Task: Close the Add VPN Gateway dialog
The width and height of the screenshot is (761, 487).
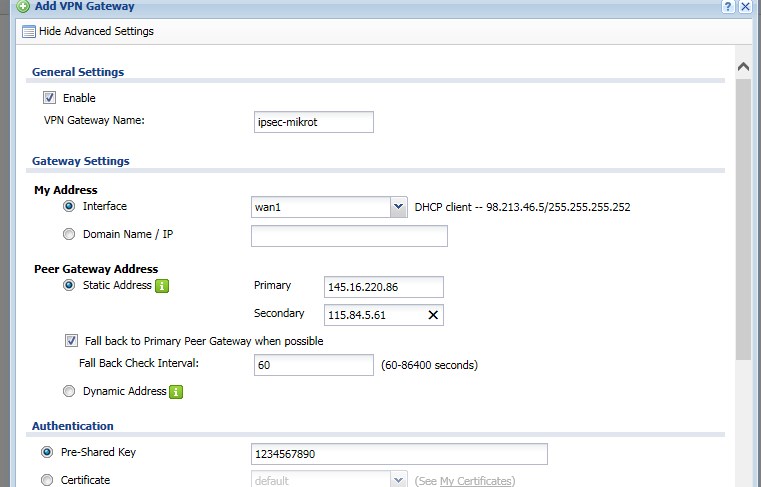Action: pyautogui.click(x=745, y=6)
